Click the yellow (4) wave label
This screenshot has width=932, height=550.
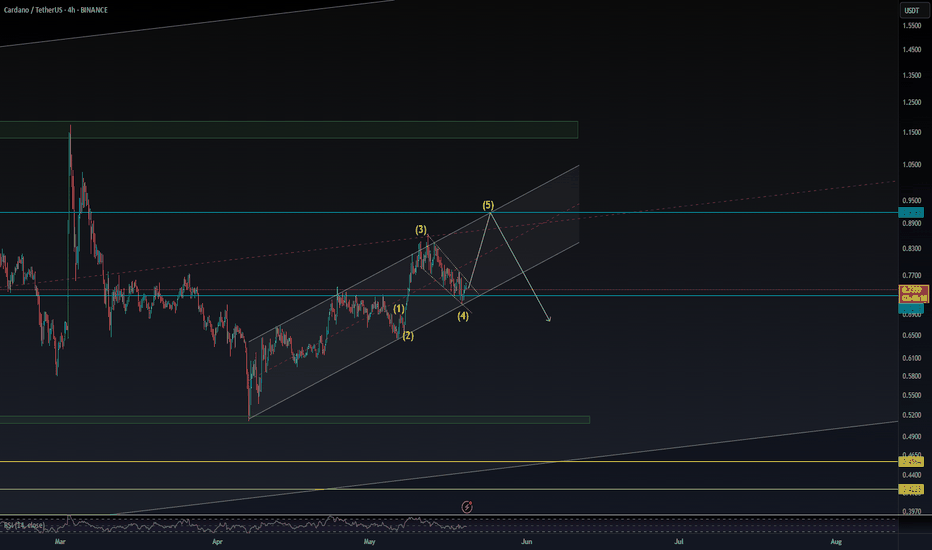463,316
